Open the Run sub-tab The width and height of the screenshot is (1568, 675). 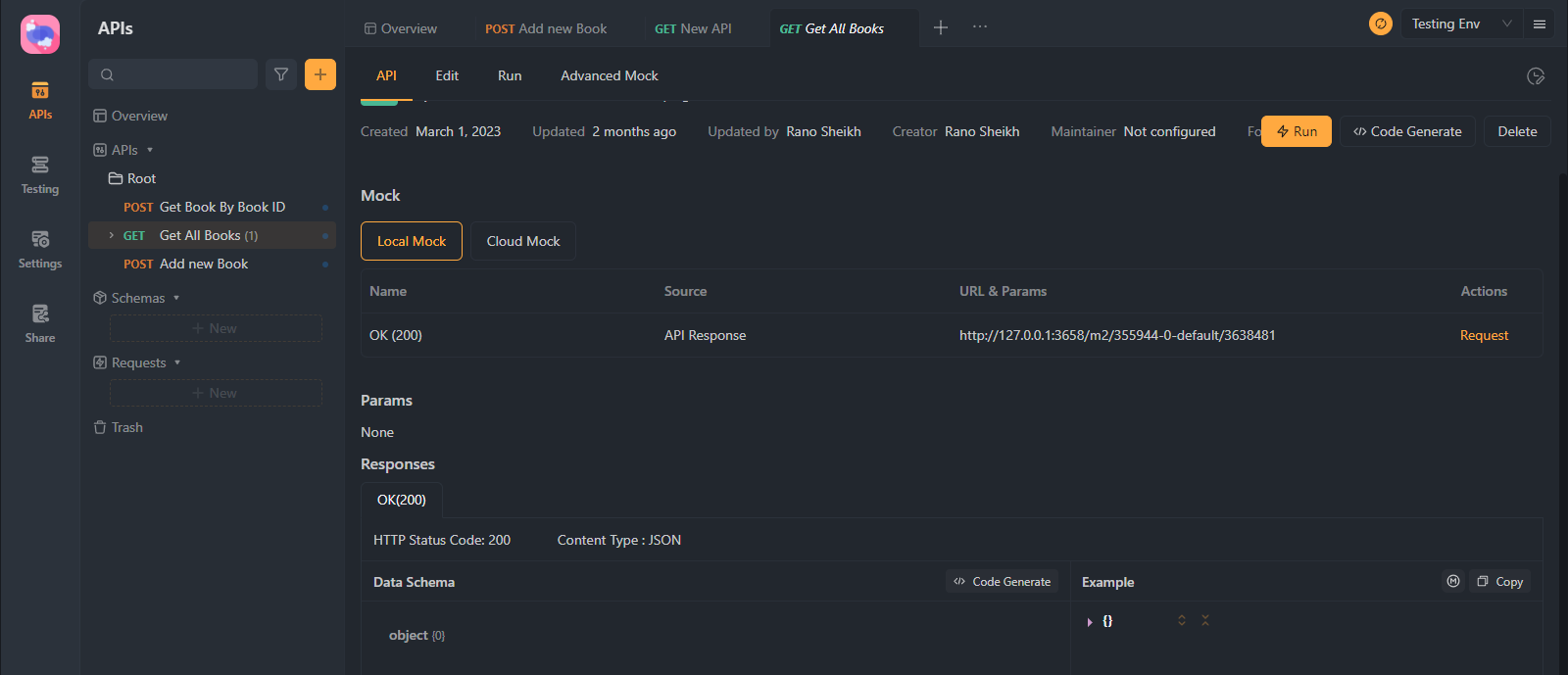coord(510,75)
